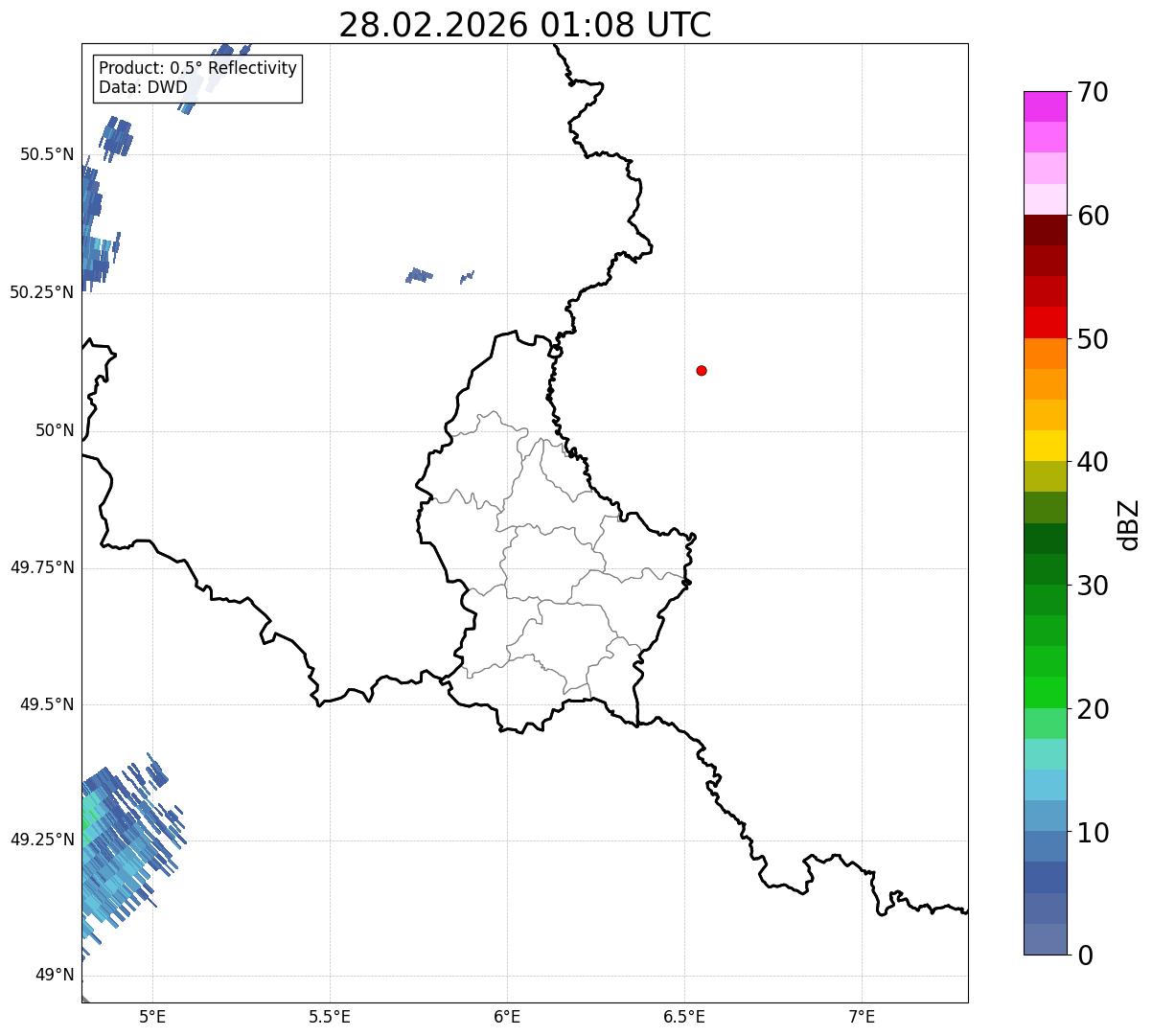The height and width of the screenshot is (1036, 1152).
Task: Click the "dBZ" colorbar label
Action: point(1129,523)
